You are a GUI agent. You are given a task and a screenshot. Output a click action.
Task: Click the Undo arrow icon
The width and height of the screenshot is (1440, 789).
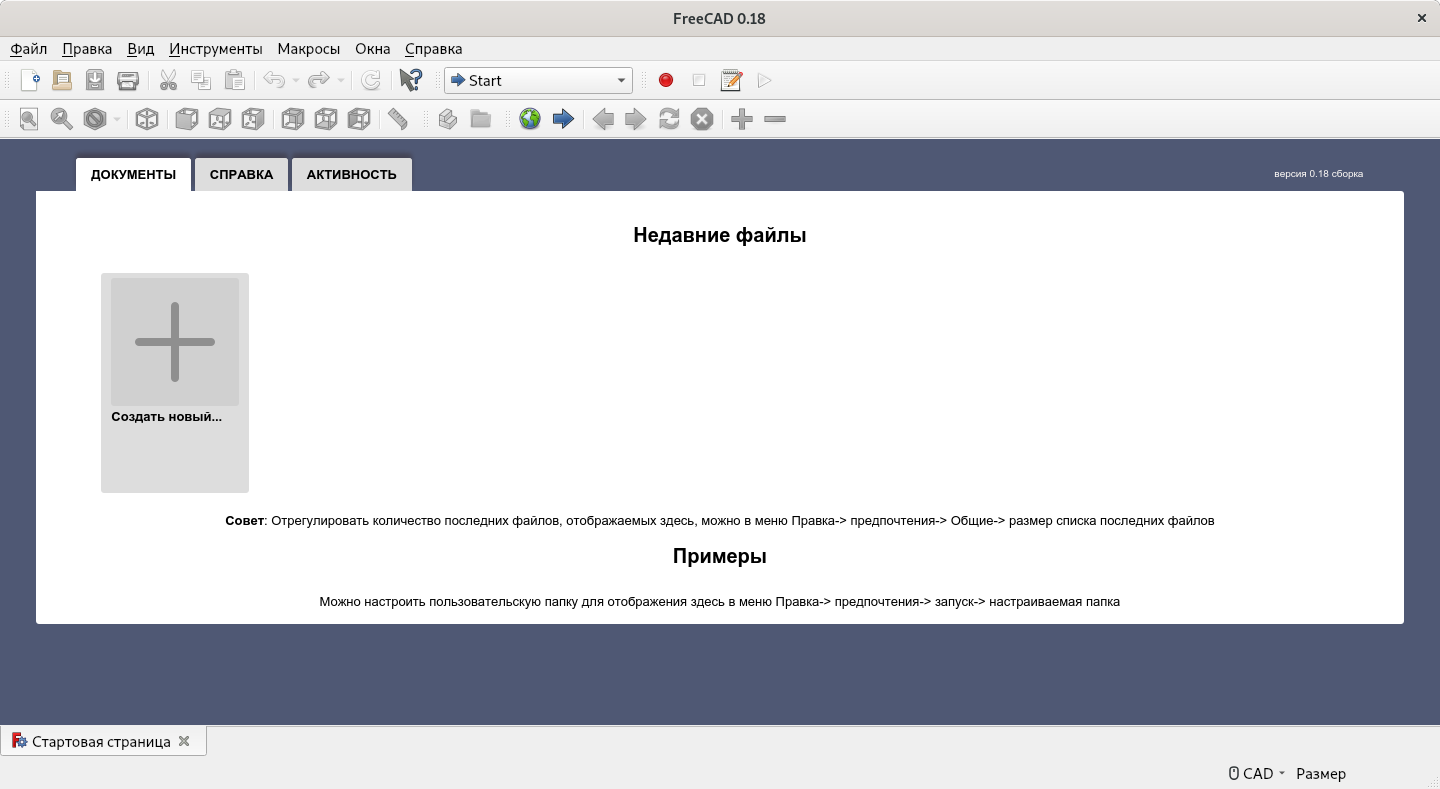pos(274,80)
